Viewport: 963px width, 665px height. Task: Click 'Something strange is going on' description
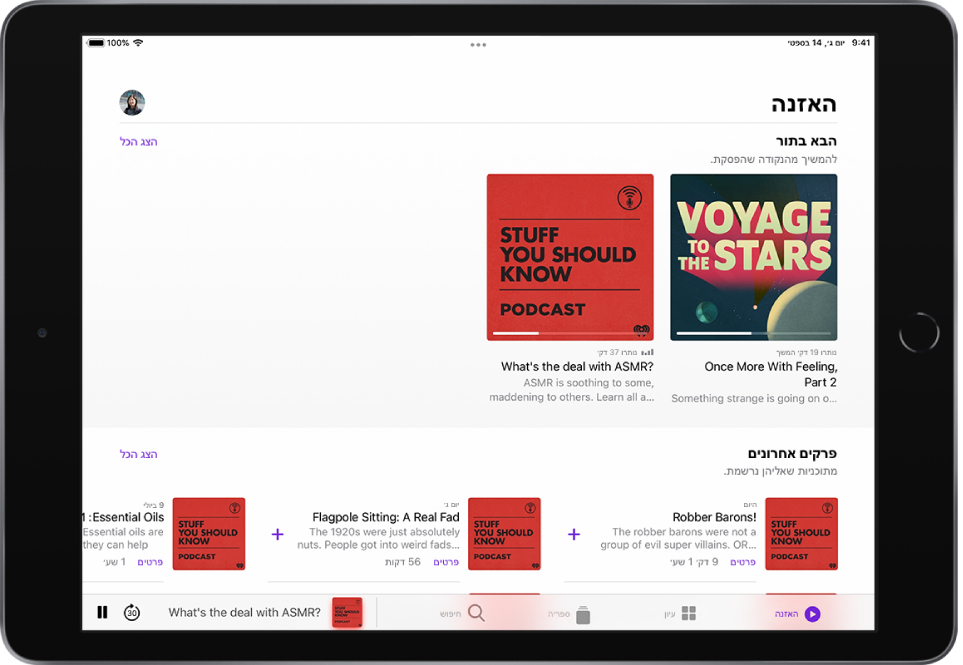click(x=754, y=399)
